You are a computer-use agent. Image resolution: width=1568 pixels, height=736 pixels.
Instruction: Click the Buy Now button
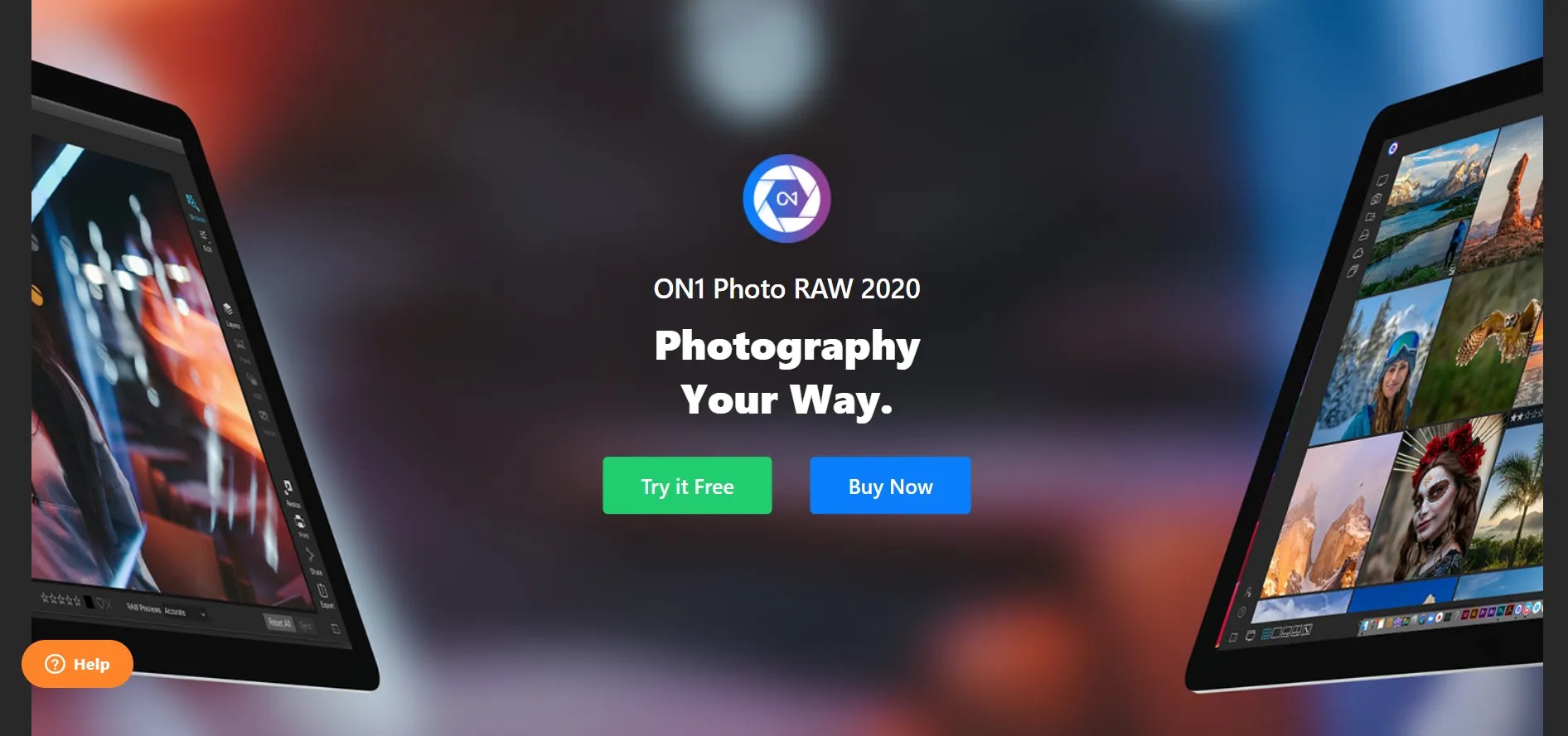pos(890,486)
